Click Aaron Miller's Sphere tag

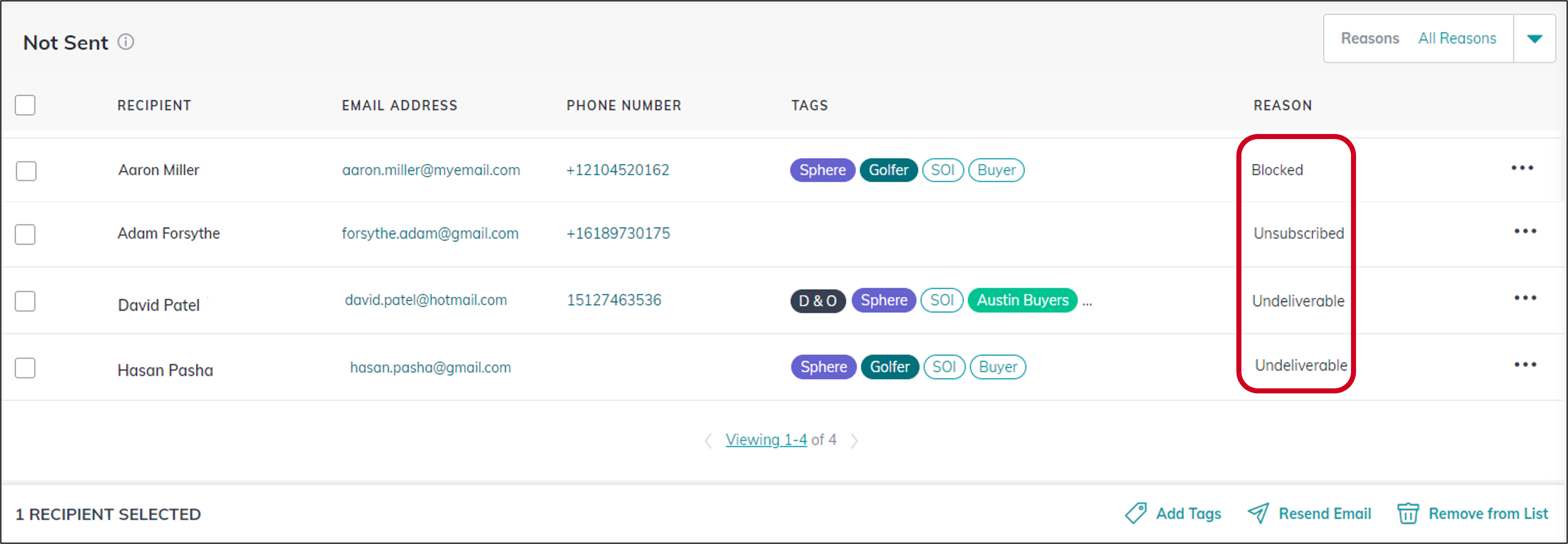pyautogui.click(x=822, y=170)
